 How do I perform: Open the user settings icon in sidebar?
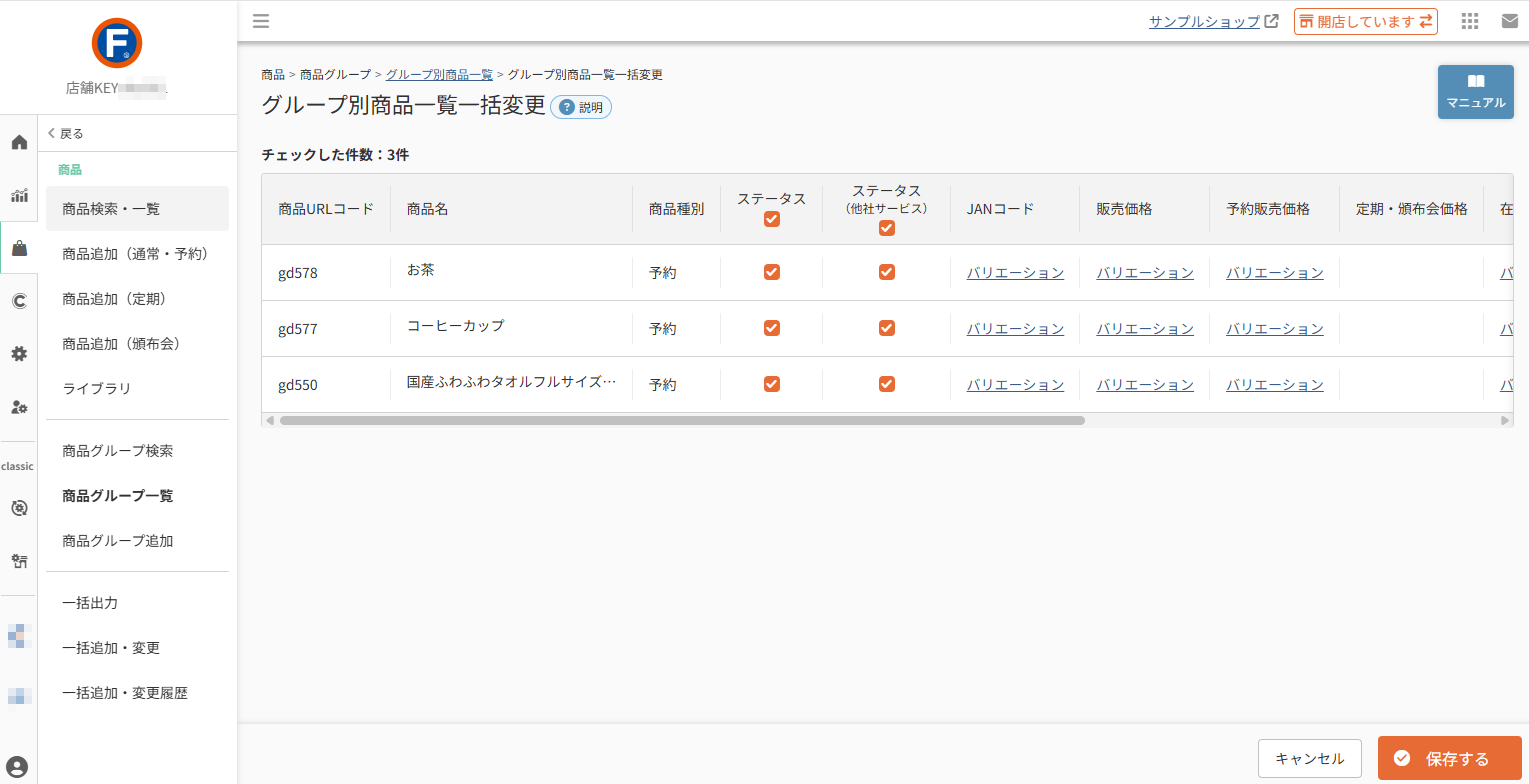tap(19, 407)
